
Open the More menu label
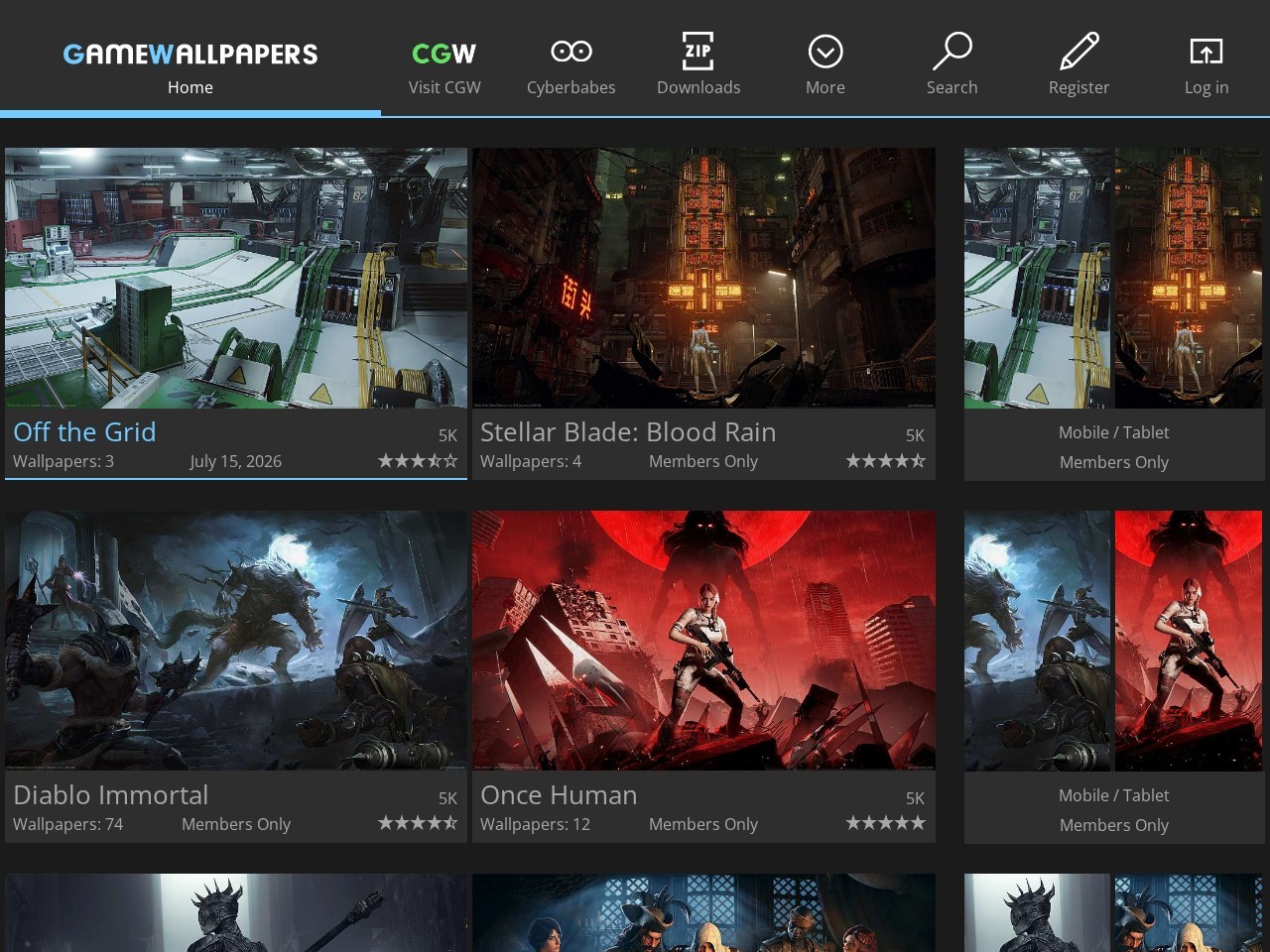(x=825, y=87)
